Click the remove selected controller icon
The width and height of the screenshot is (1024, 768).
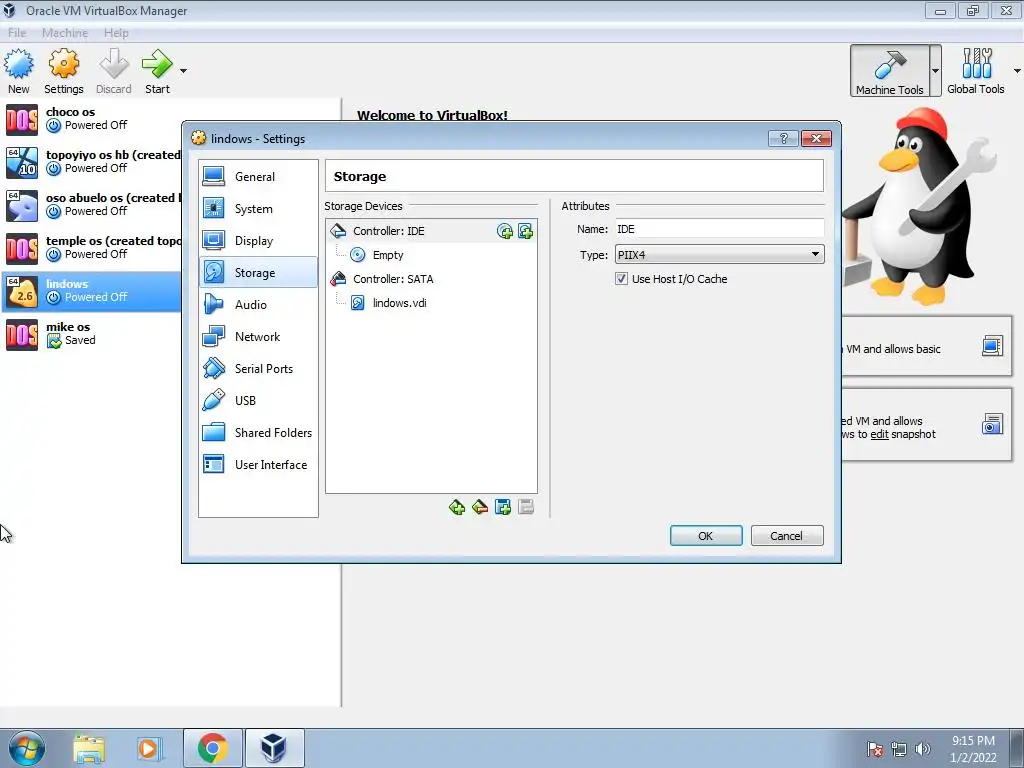(480, 507)
